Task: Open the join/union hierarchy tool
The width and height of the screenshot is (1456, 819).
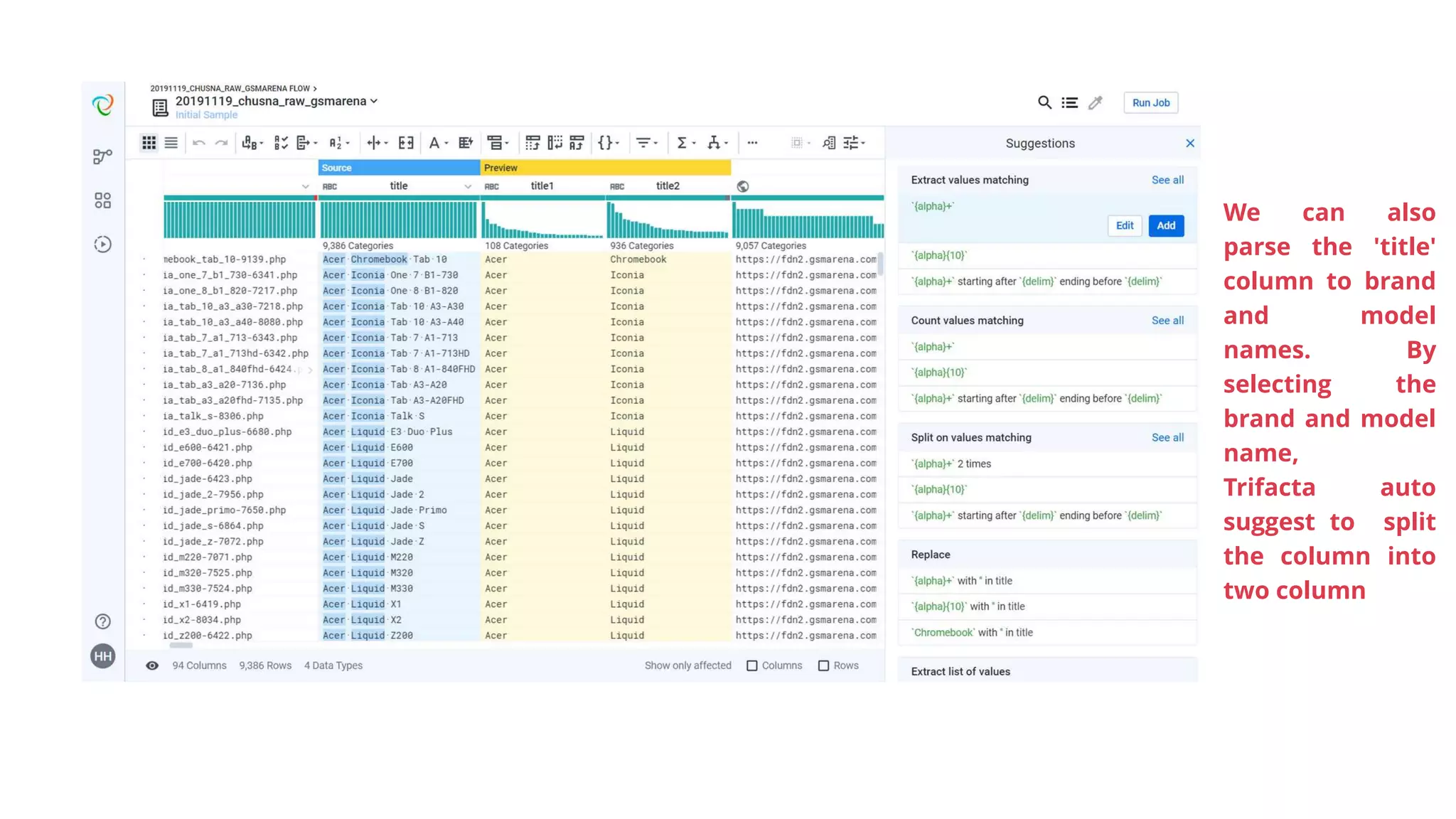Action: tap(717, 143)
